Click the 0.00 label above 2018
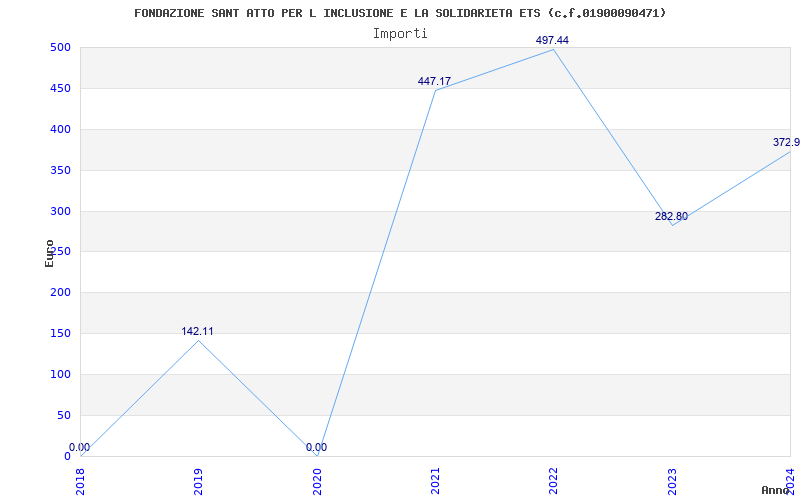The width and height of the screenshot is (800, 500). click(x=80, y=447)
